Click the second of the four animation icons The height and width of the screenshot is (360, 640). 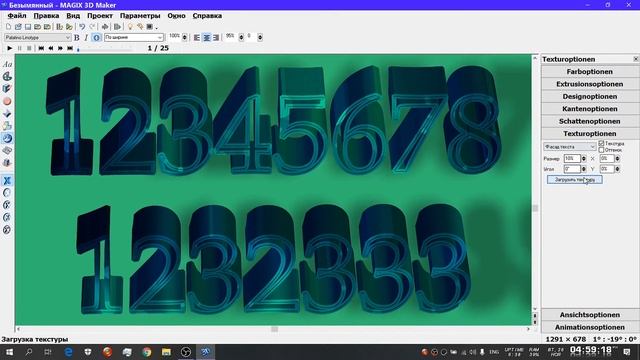[x=7, y=205]
